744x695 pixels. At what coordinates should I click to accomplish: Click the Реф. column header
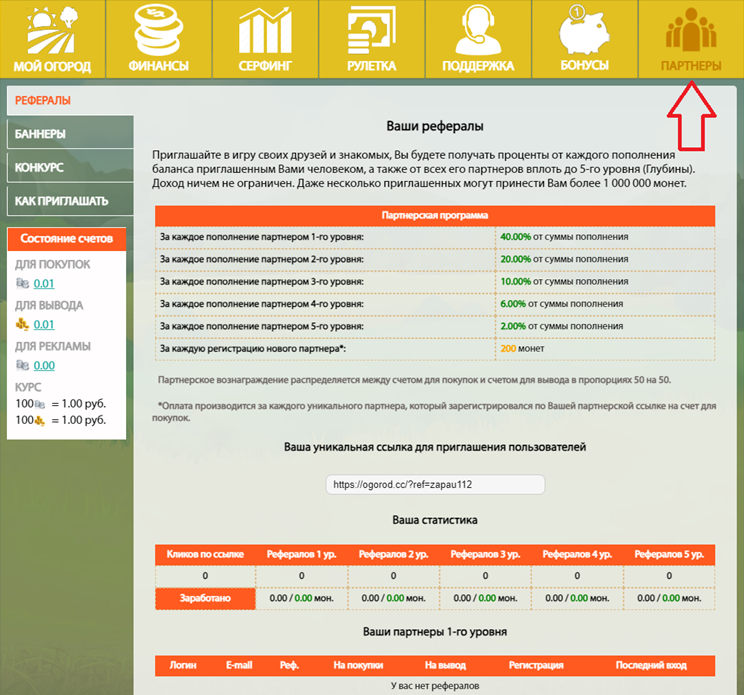289,665
